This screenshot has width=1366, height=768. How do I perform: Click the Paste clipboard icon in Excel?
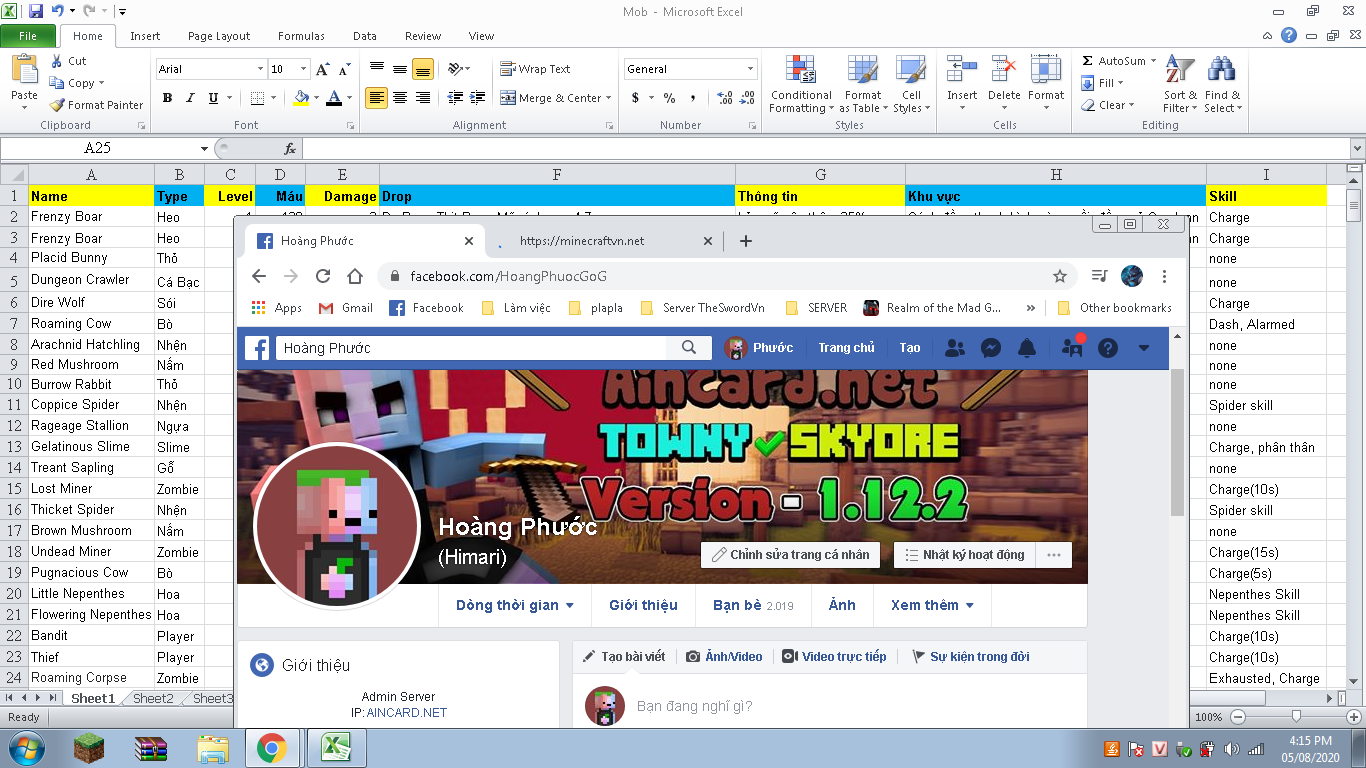(24, 70)
